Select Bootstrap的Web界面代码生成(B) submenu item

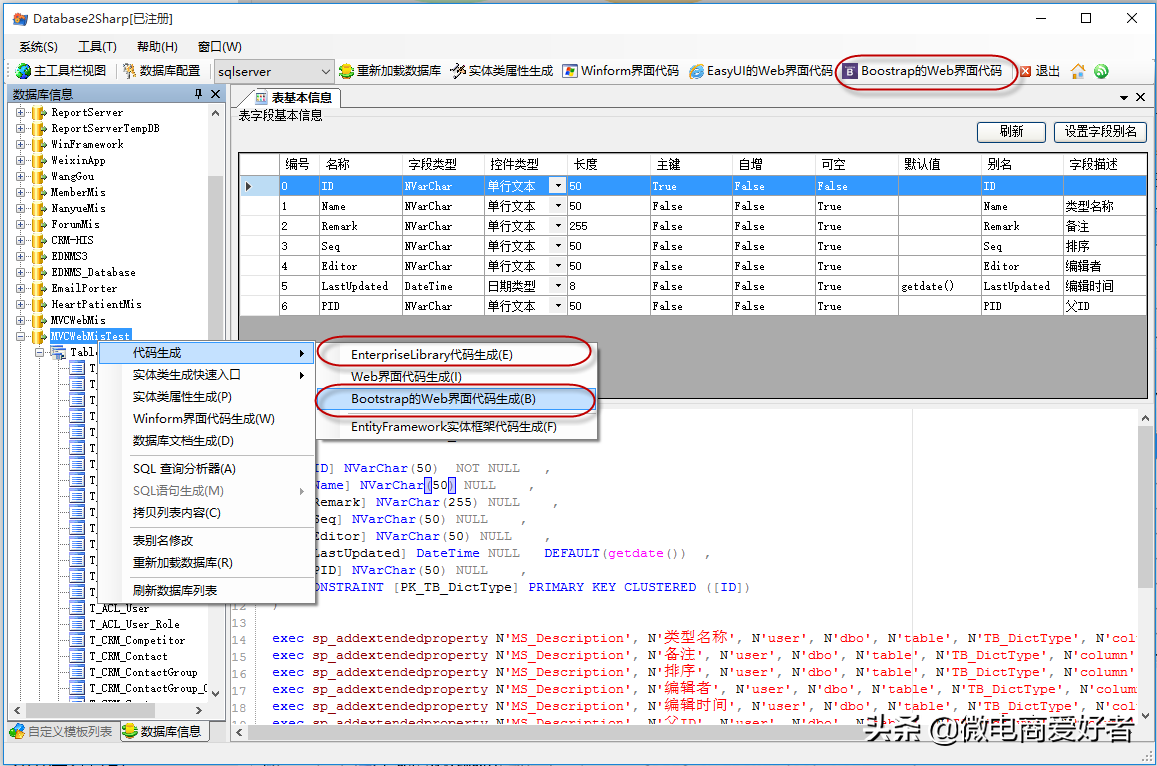(456, 399)
